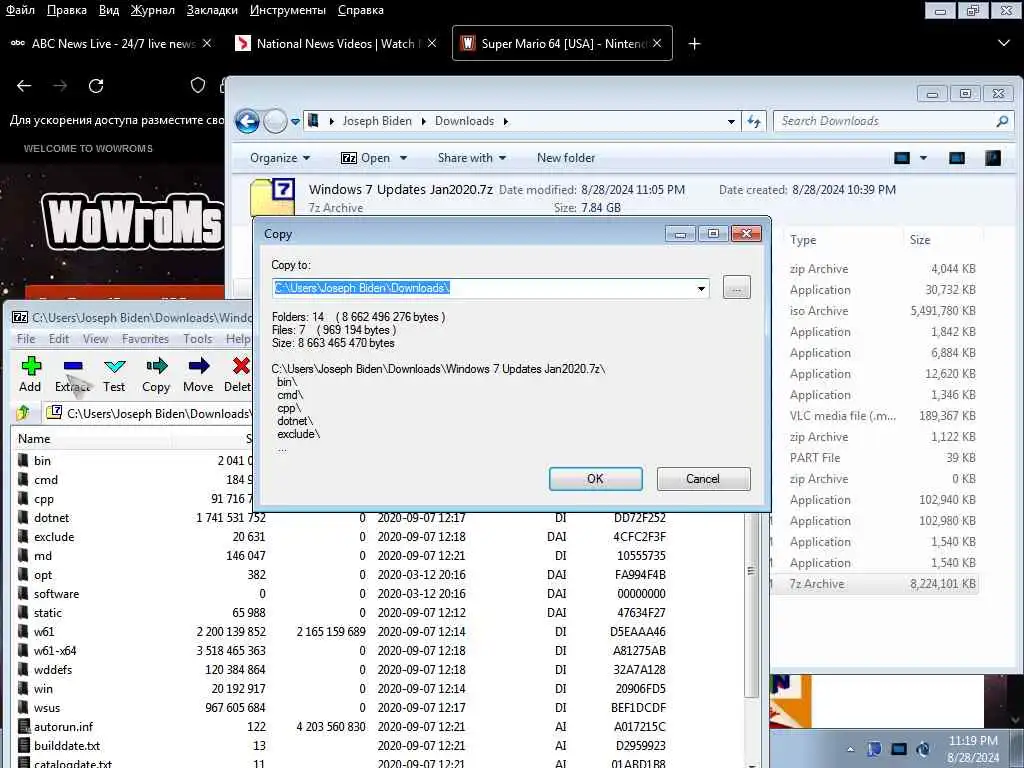Click the search magnifier in Search Downloads box
The height and width of the screenshot is (768, 1024).
click(x=1002, y=121)
